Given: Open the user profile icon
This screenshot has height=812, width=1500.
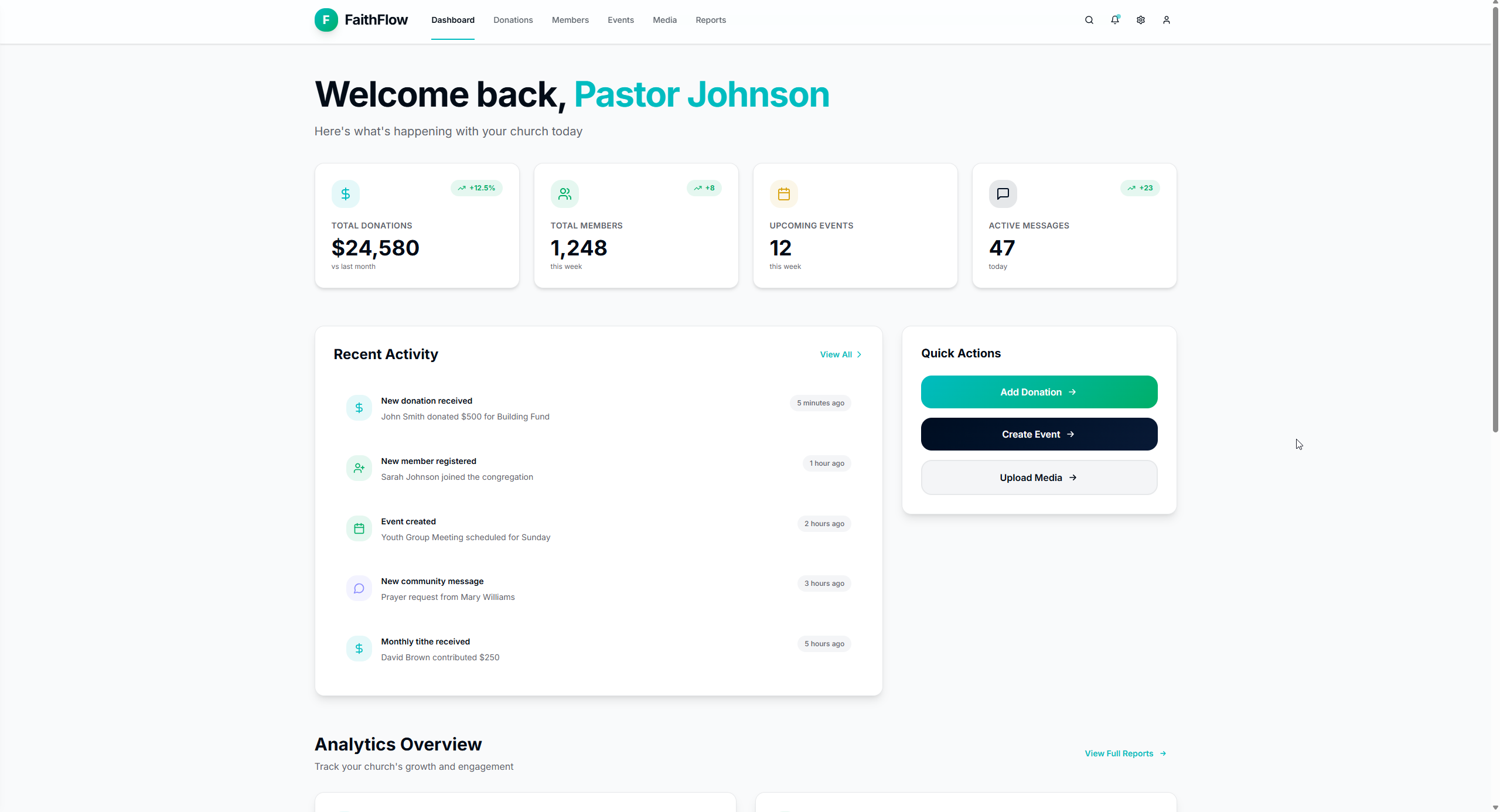Looking at the screenshot, I should point(1167,19).
